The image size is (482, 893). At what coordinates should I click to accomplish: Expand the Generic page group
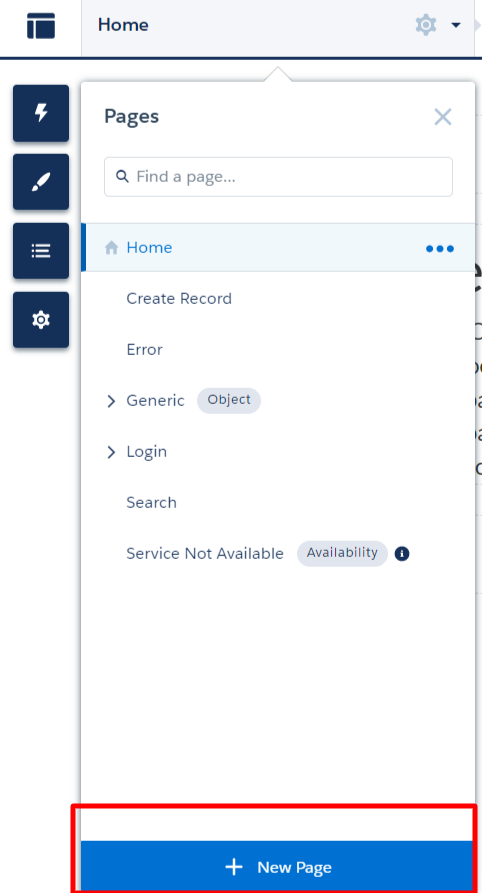[111, 401]
